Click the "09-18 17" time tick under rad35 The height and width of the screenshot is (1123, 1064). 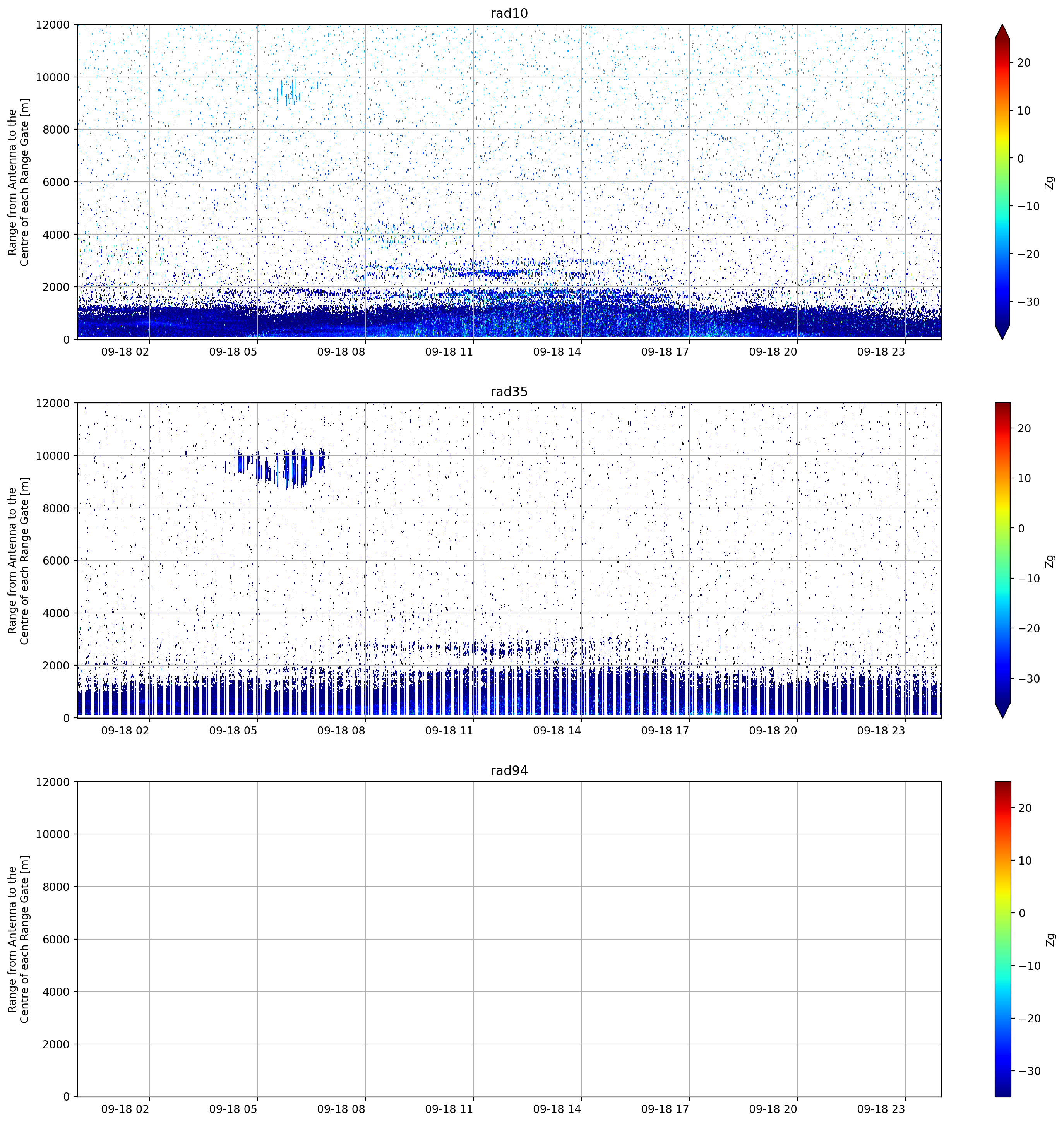tap(665, 731)
